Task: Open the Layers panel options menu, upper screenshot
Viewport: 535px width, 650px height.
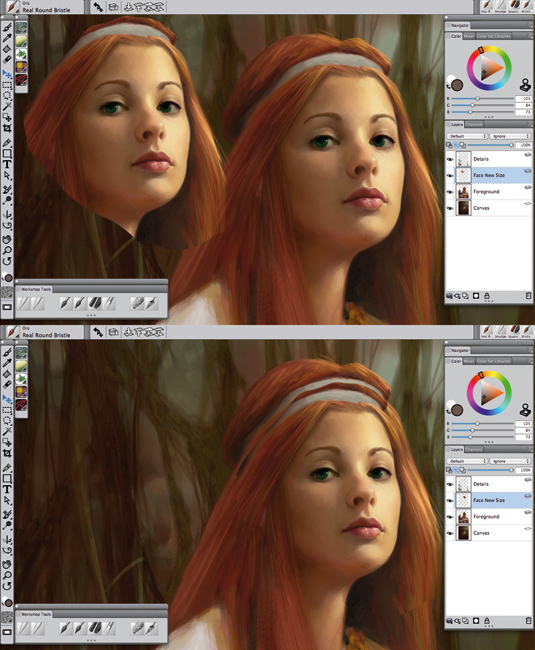Action: point(530,124)
